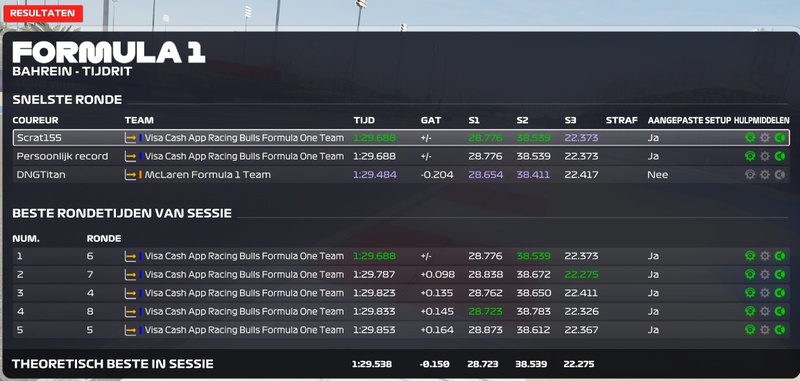The width and height of the screenshot is (800, 381).
Task: Click the red RESULTATEN tab label
Action: [x=42, y=13]
